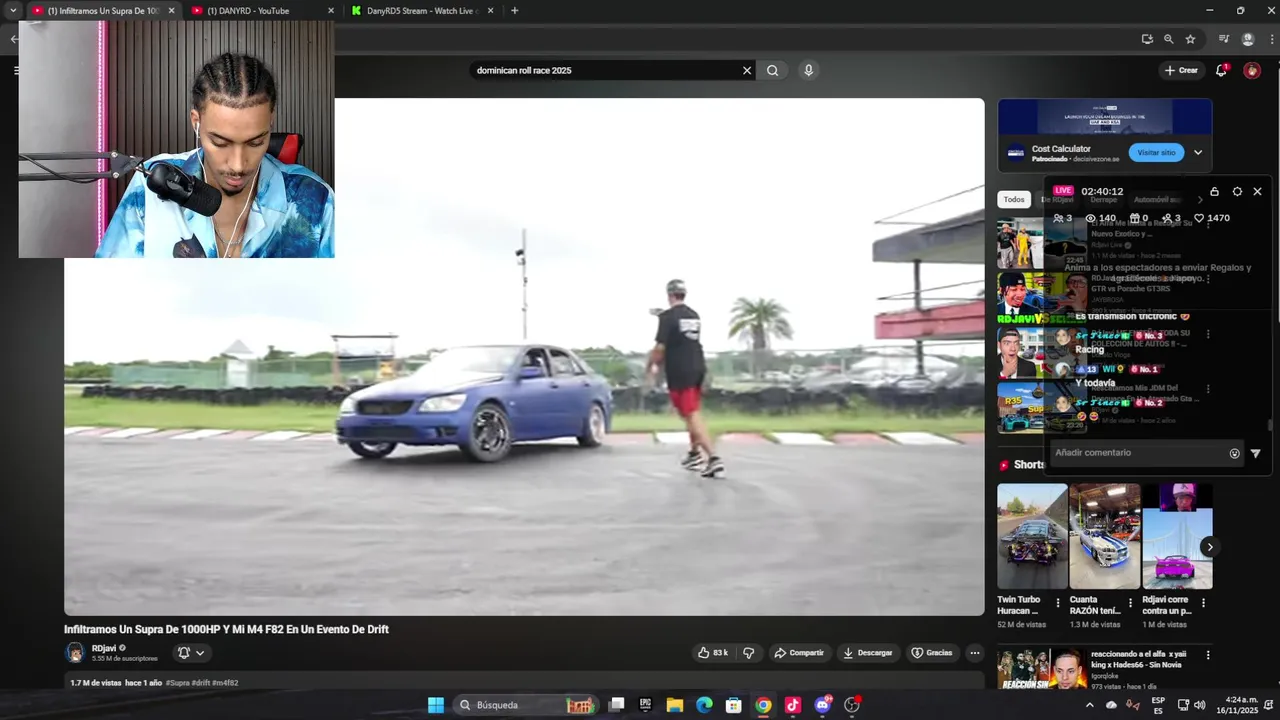Viewport: 1280px width, 720px height.
Task: Close the DANYRD - YouTube tab
Action: click(331, 11)
